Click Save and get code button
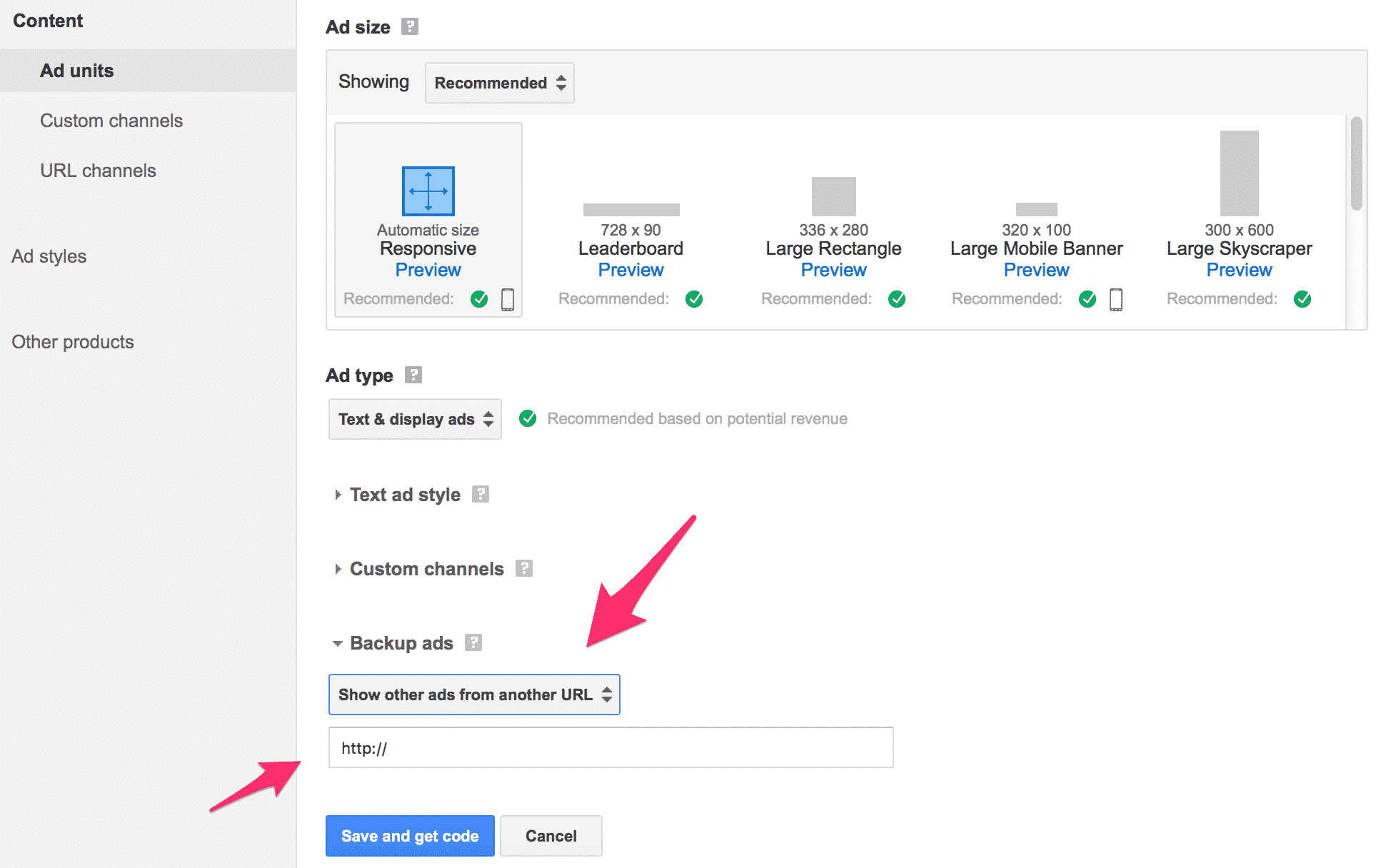Viewport: 1391px width, 868px height. 410,836
